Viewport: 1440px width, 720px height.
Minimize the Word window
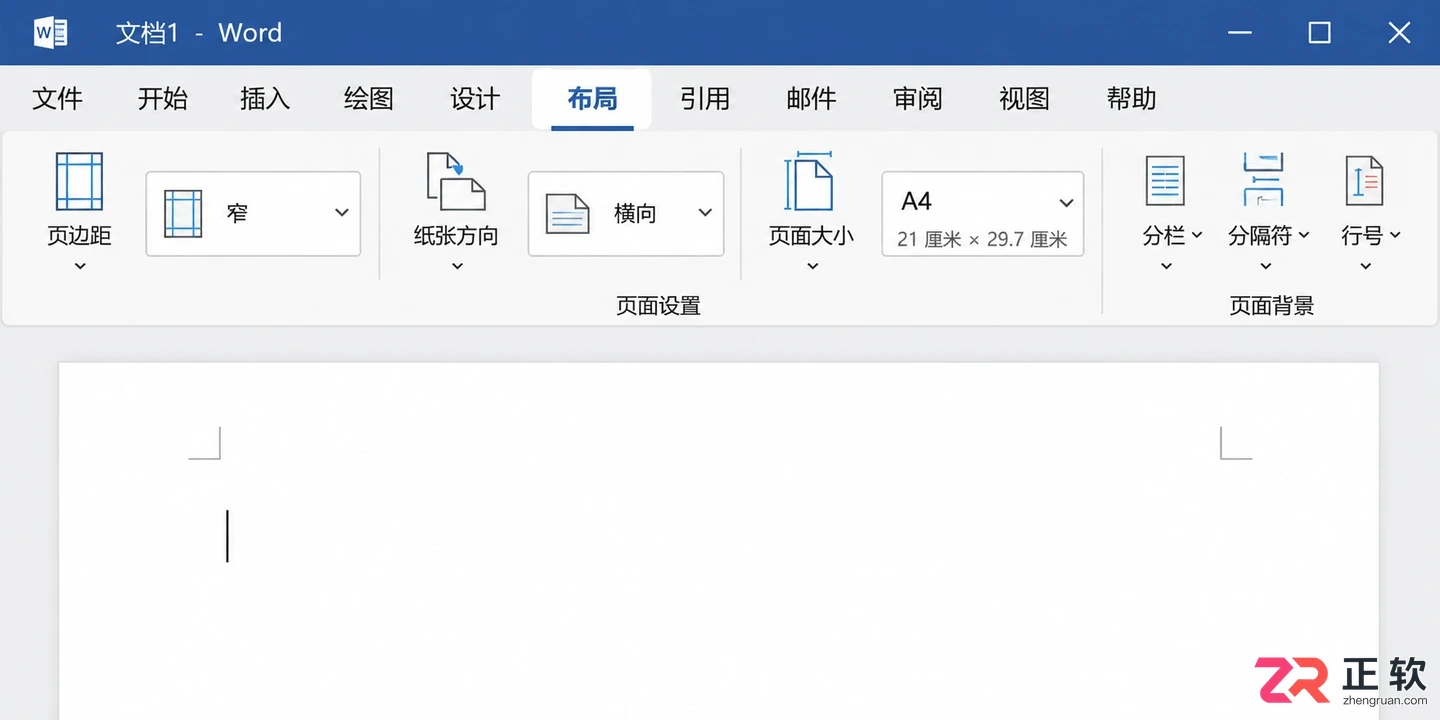(x=1240, y=33)
